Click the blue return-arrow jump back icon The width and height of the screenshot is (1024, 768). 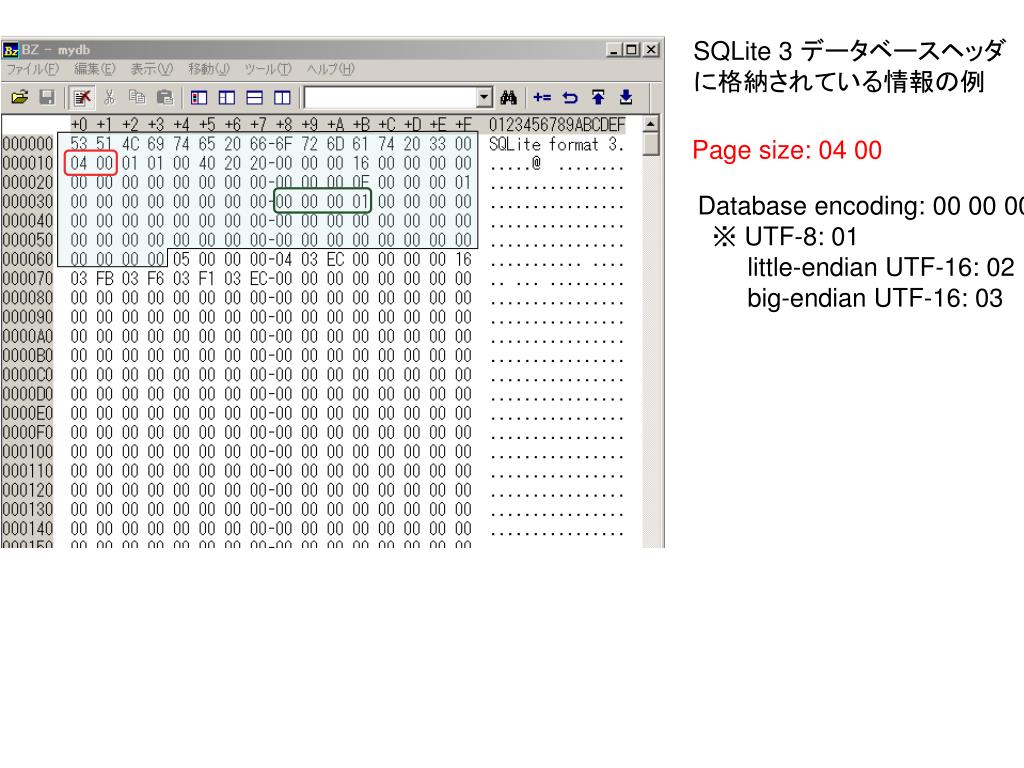coord(570,98)
